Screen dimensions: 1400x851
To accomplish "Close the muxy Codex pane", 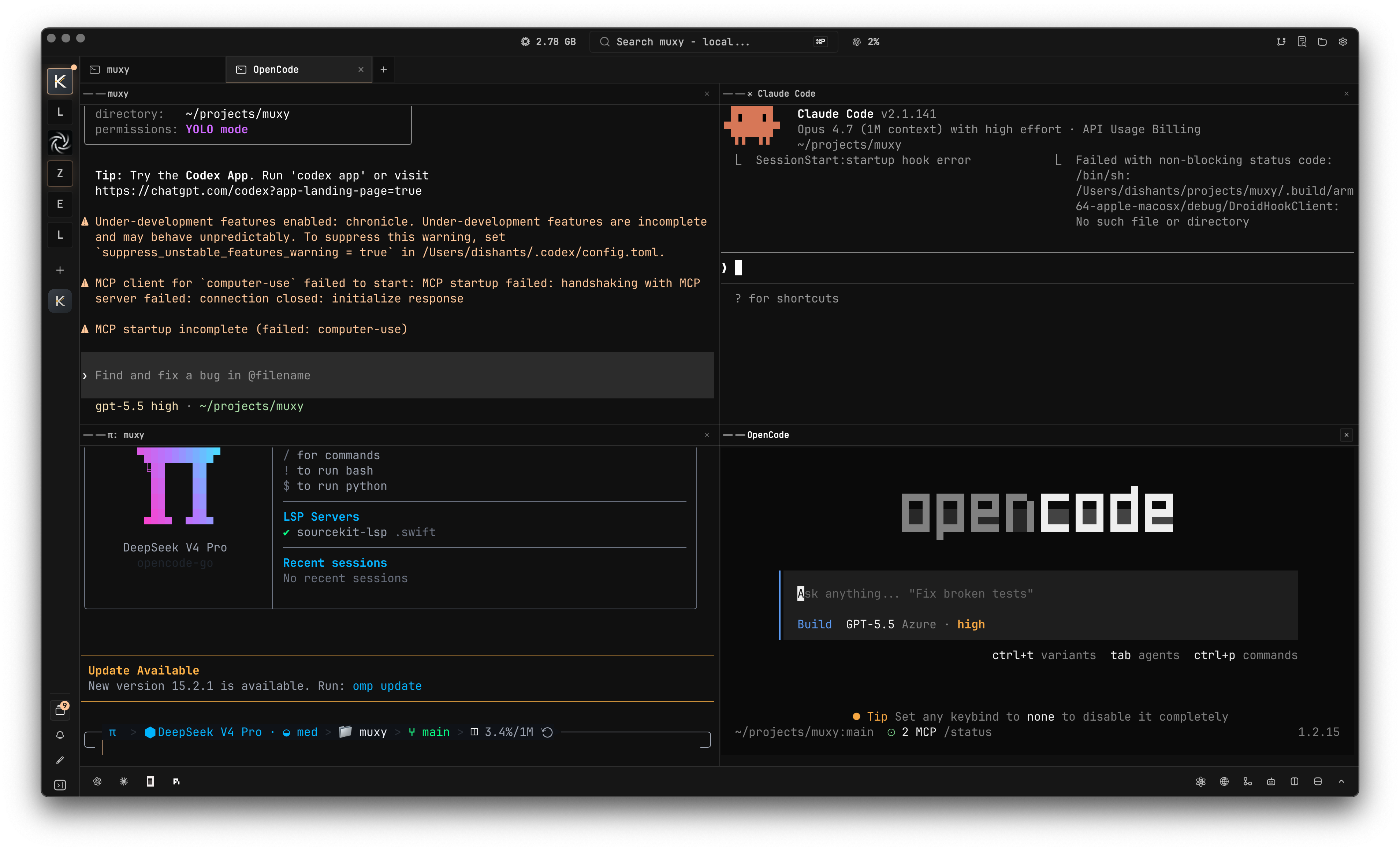I will [x=707, y=94].
